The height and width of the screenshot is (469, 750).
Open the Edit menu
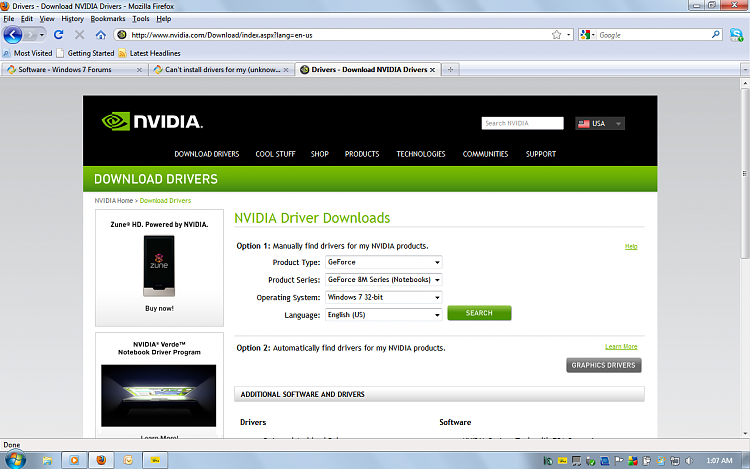tap(27, 19)
